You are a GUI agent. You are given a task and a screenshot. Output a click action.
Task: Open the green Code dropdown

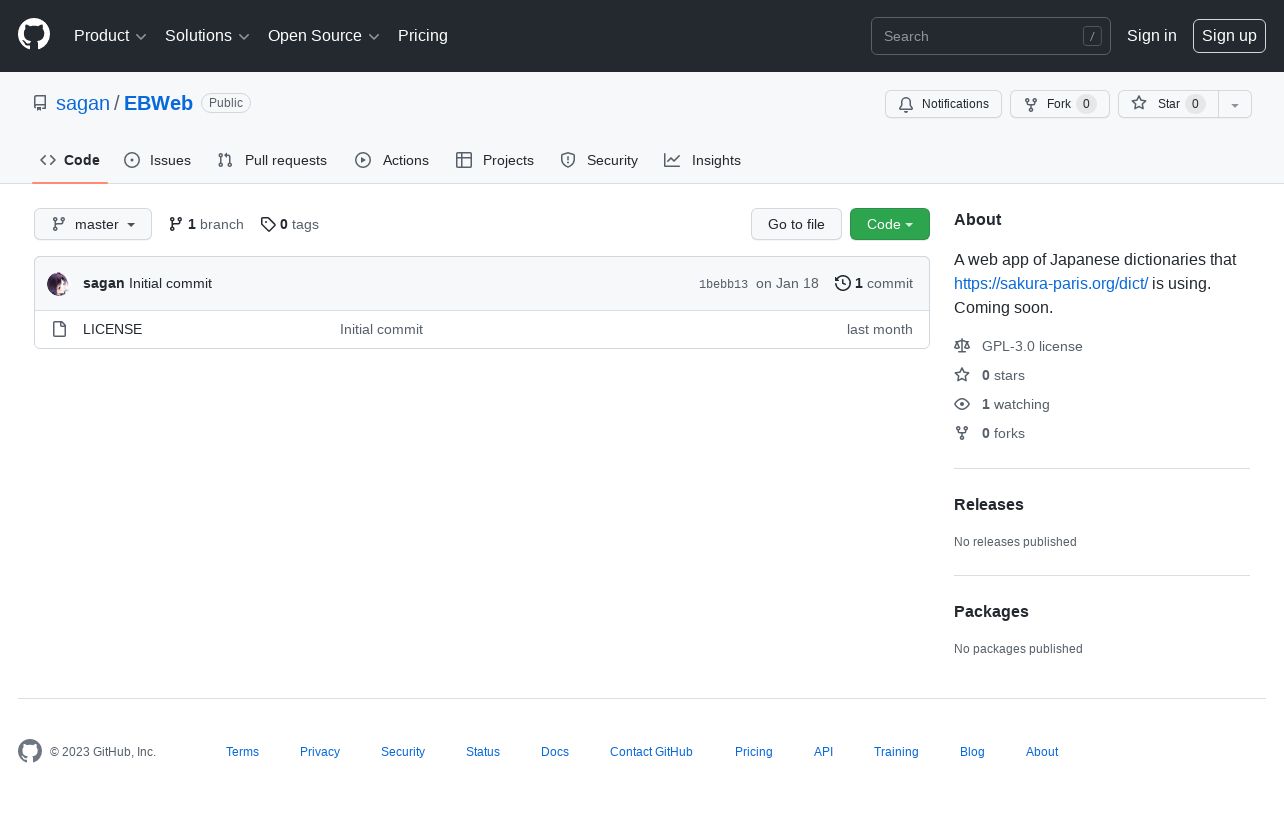coord(890,224)
